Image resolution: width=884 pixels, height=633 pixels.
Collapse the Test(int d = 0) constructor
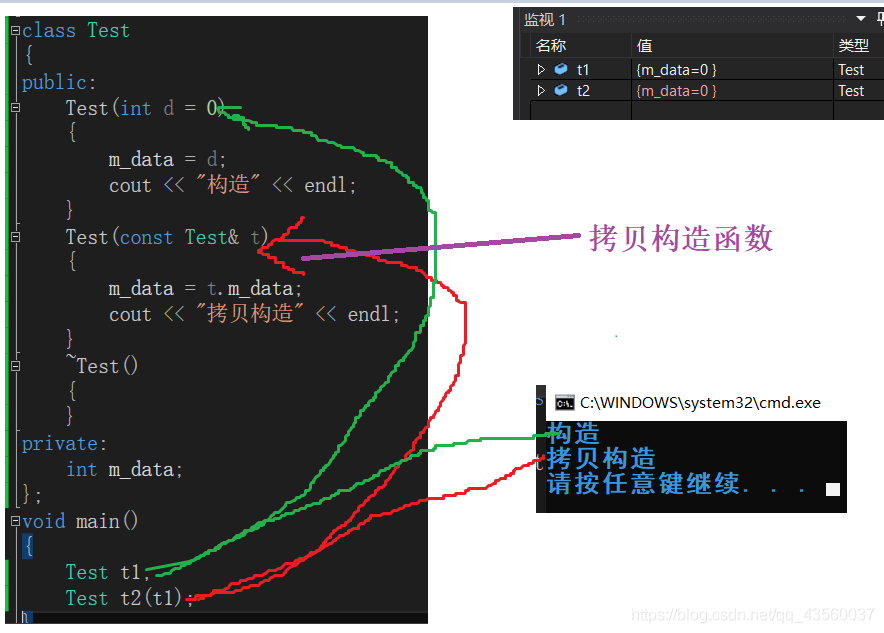point(16,108)
